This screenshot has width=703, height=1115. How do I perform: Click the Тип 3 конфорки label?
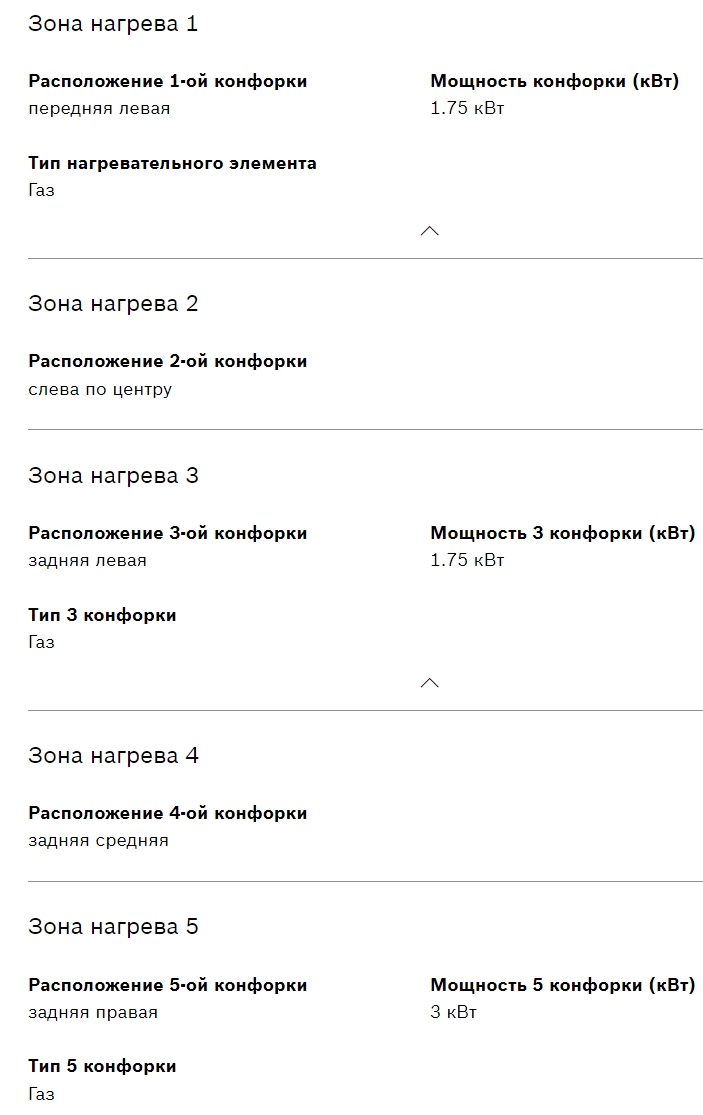[102, 615]
